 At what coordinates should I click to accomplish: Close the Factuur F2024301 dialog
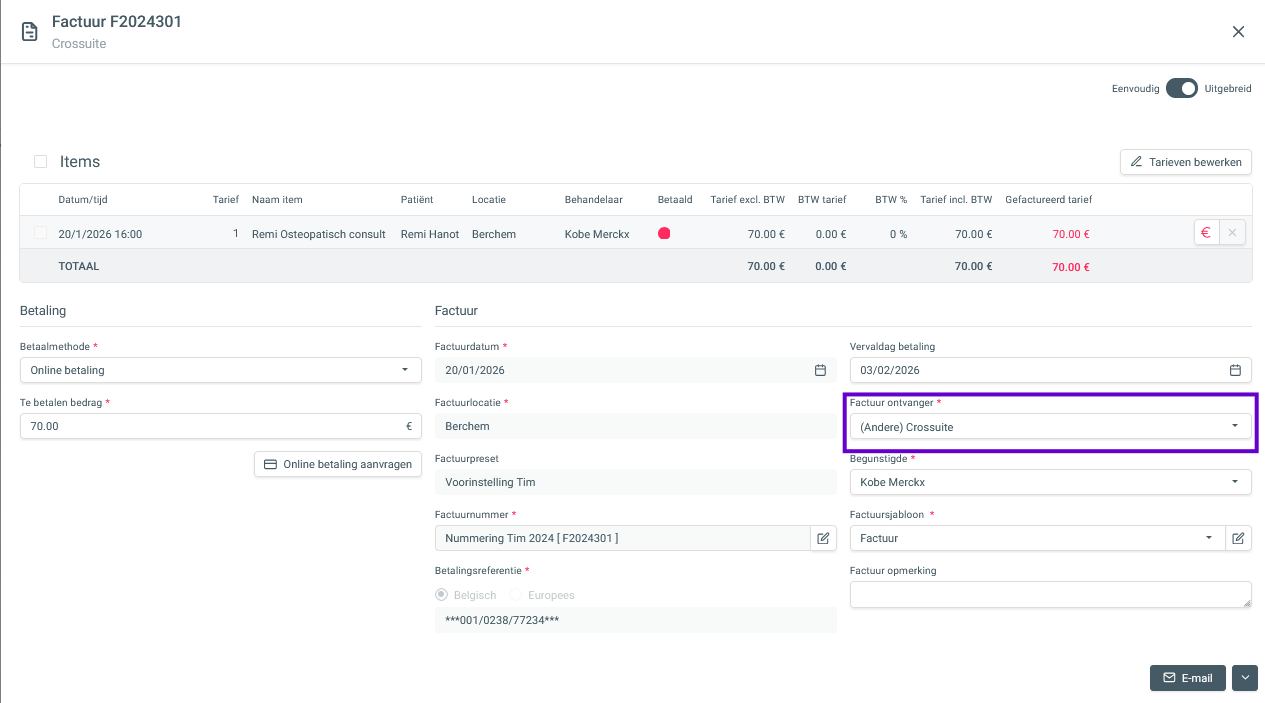(x=1238, y=31)
